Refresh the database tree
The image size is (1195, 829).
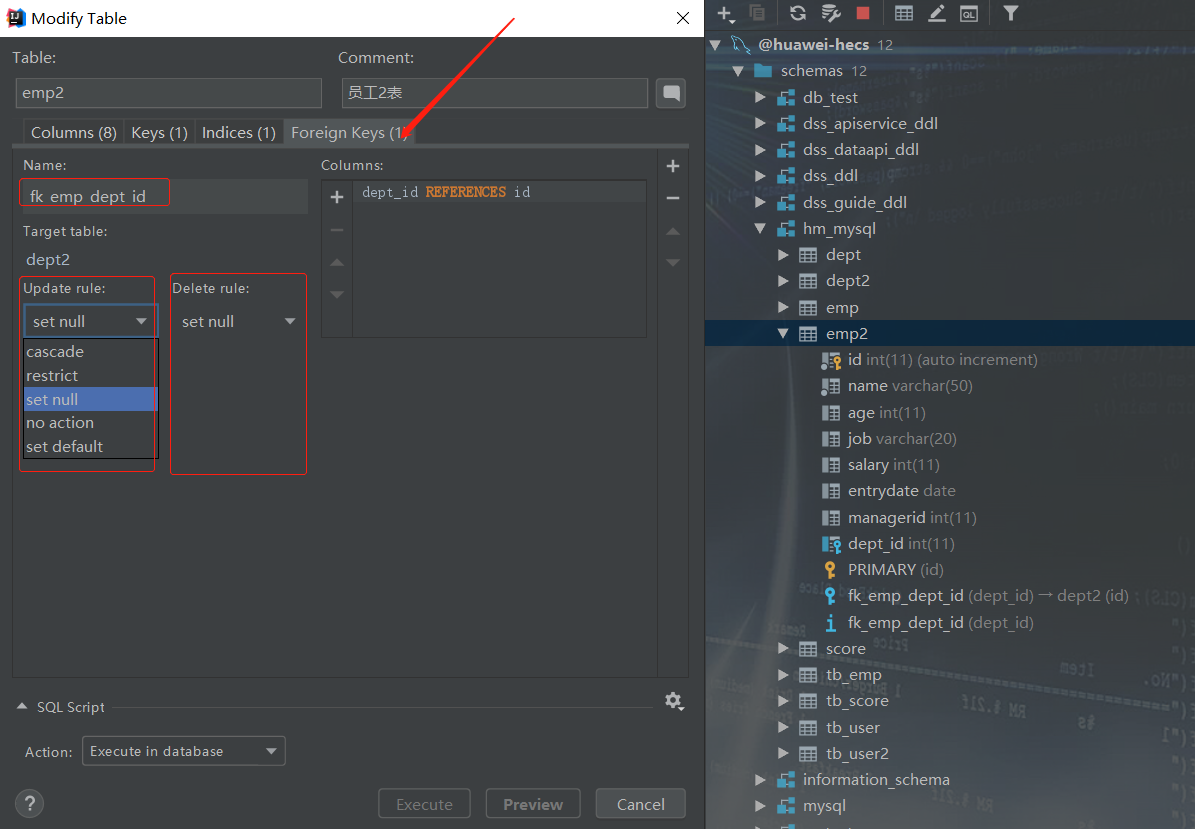[x=798, y=13]
